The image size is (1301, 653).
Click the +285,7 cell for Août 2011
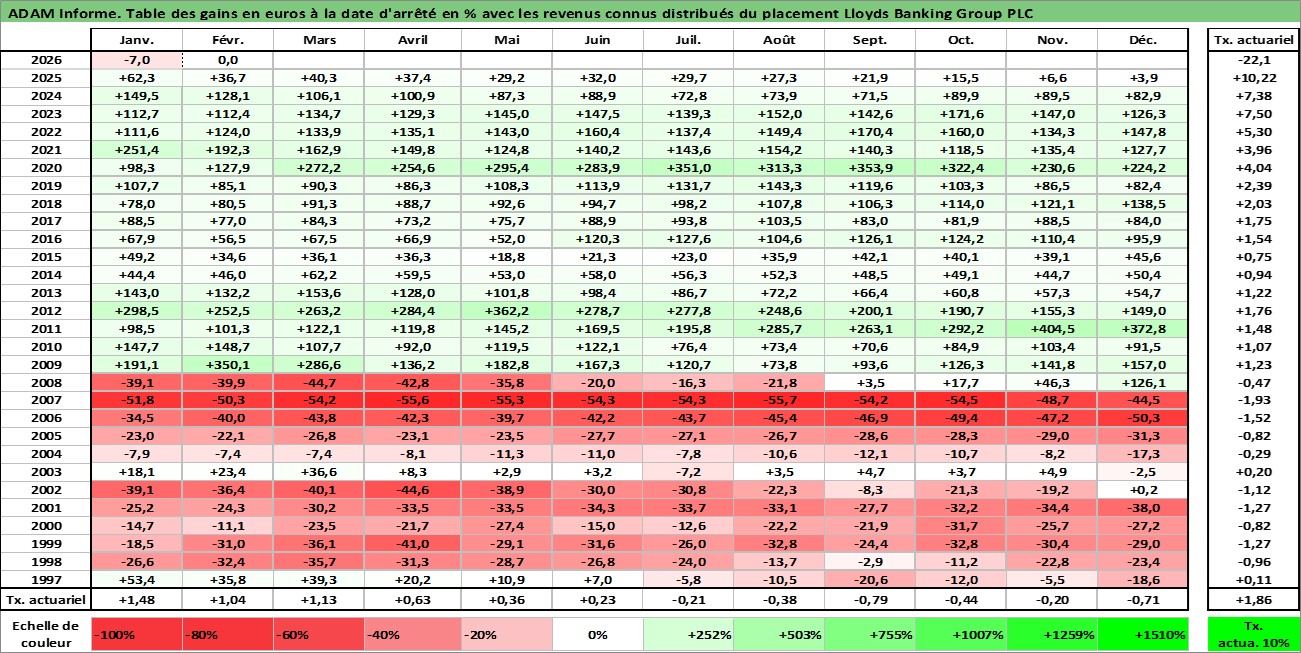pyautogui.click(x=779, y=329)
